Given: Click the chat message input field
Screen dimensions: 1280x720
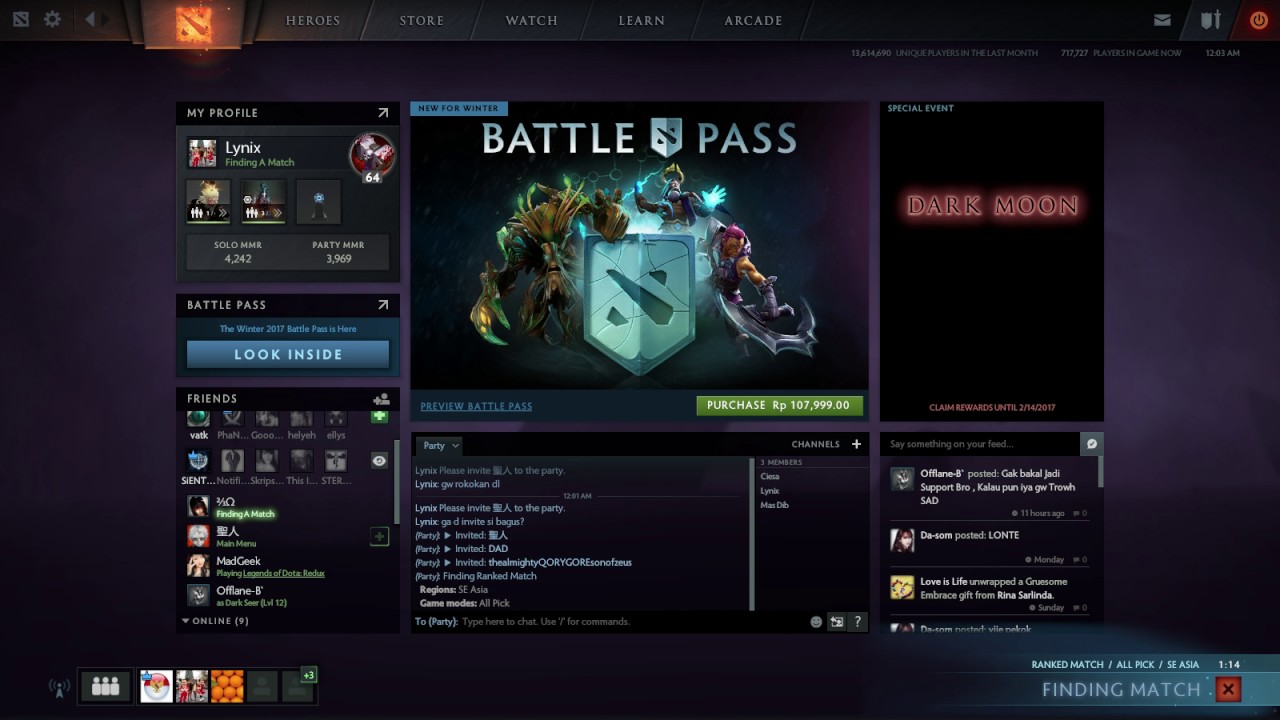Looking at the screenshot, I should 632,622.
